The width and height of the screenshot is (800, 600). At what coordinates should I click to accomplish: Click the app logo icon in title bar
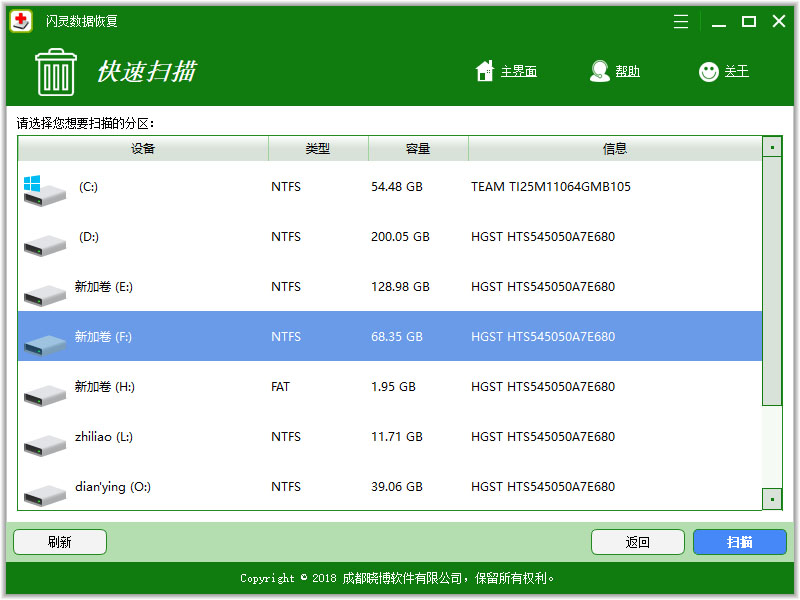pyautogui.click(x=21, y=21)
